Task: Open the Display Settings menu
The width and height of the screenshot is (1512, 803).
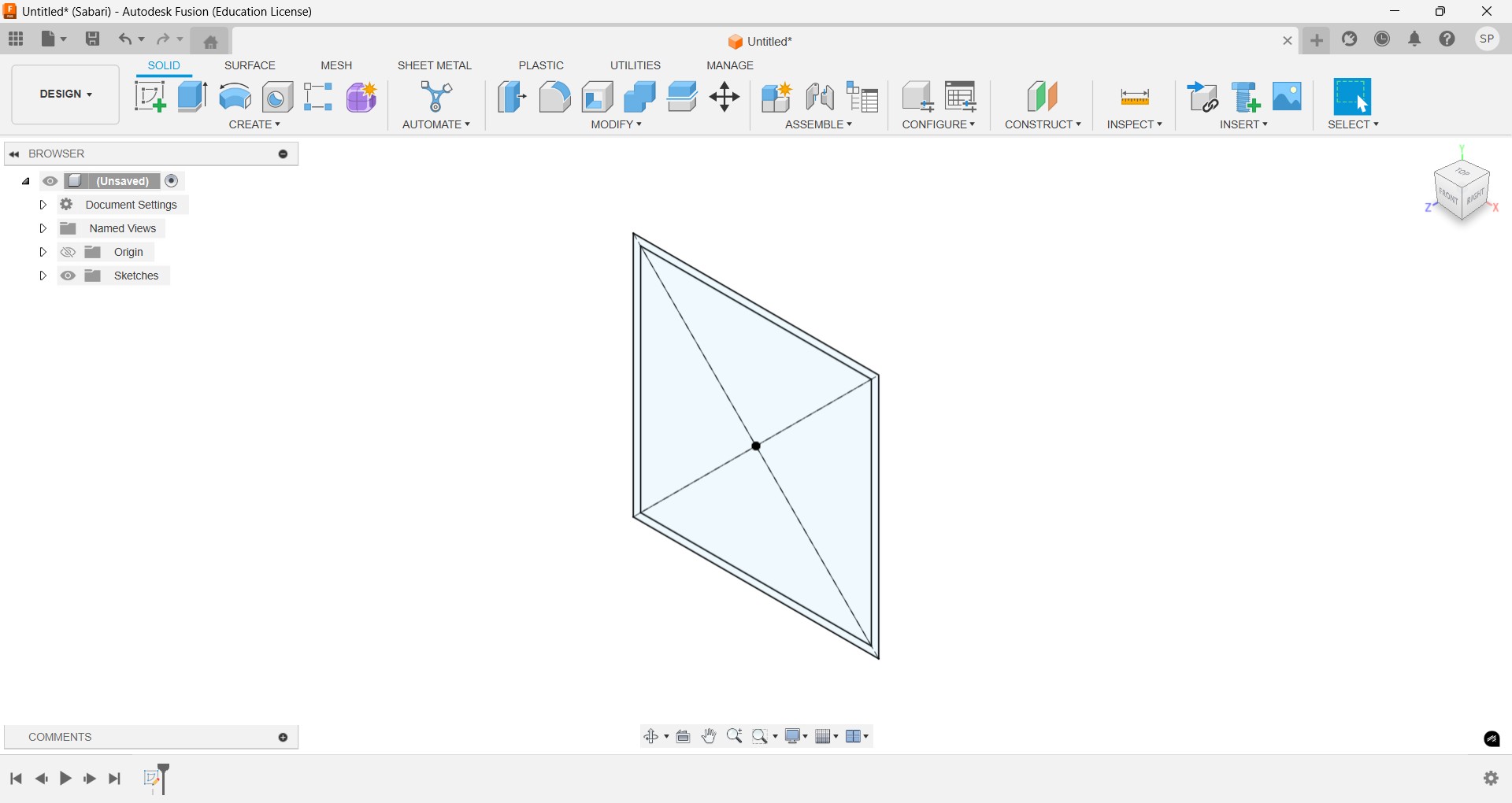Action: pyautogui.click(x=797, y=737)
